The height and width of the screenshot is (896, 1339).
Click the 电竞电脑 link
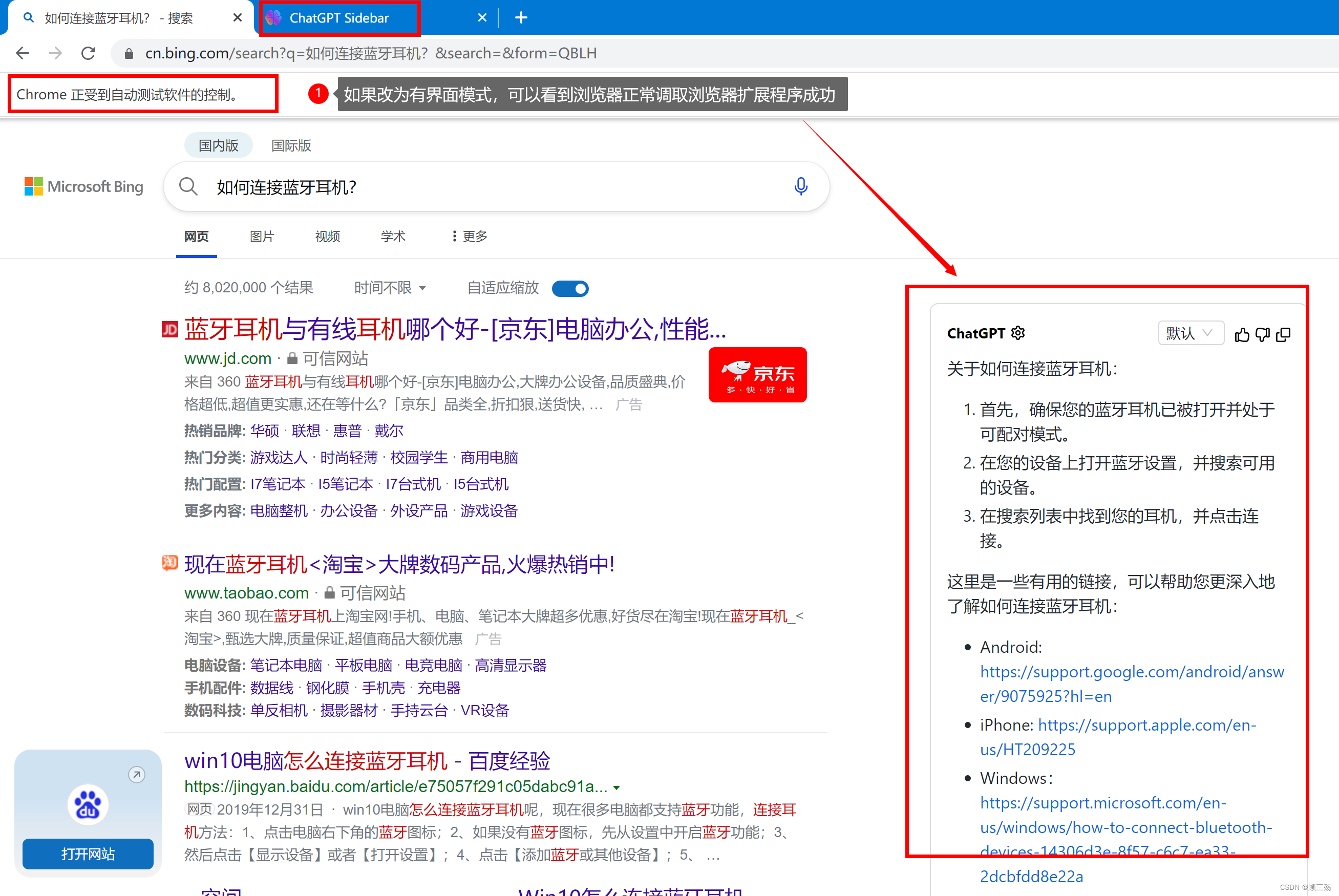(x=433, y=666)
